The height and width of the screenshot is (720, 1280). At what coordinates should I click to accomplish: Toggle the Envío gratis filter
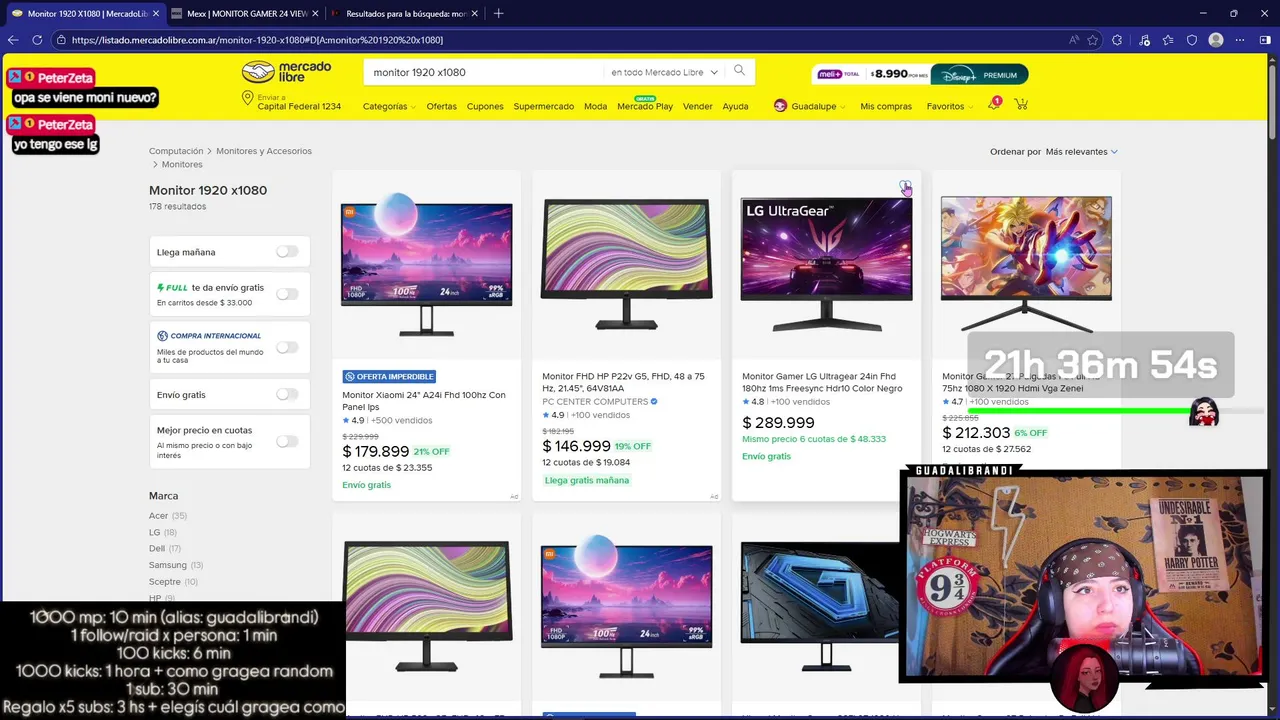[287, 394]
